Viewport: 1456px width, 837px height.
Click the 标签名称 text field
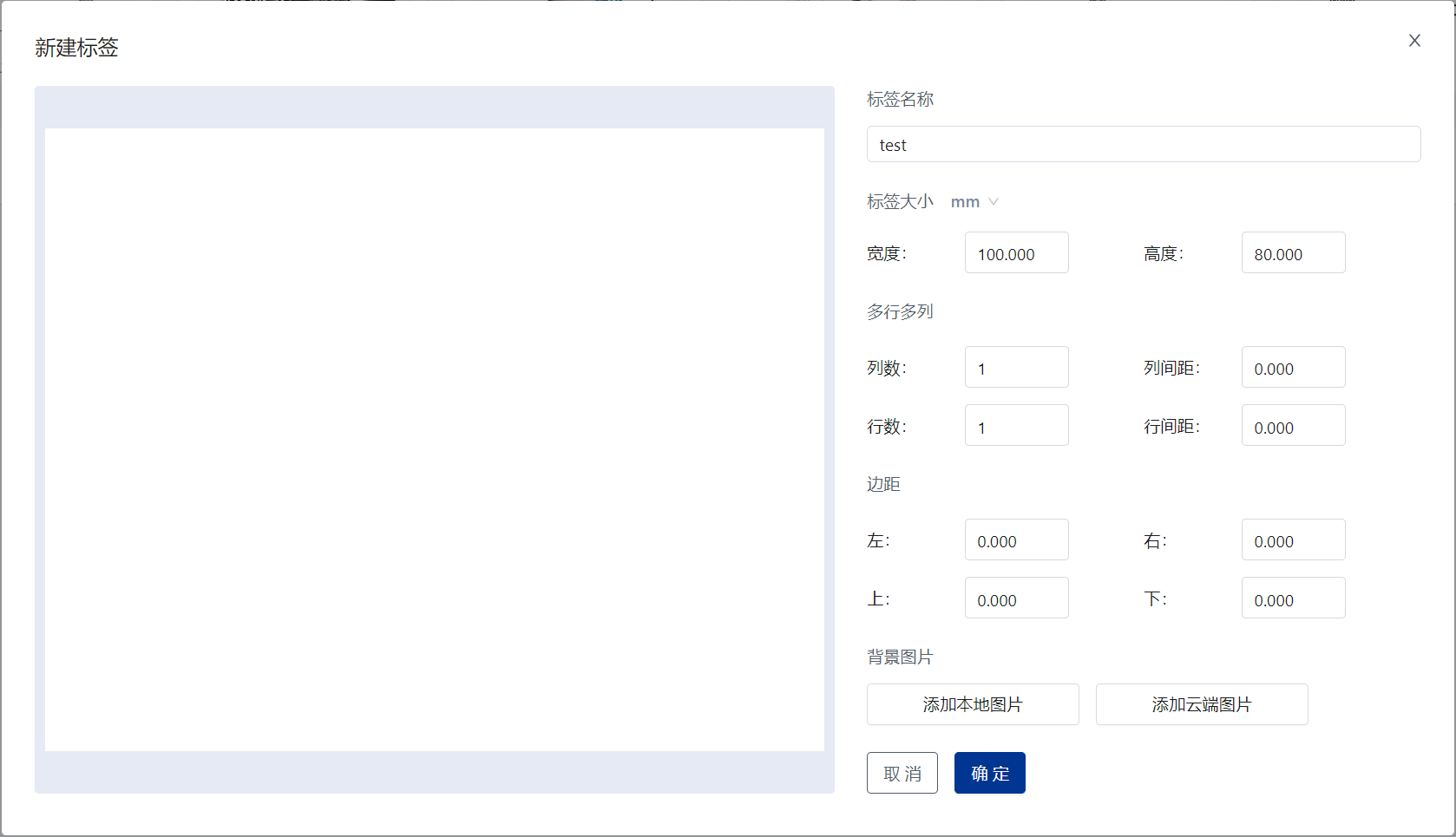(x=1143, y=145)
